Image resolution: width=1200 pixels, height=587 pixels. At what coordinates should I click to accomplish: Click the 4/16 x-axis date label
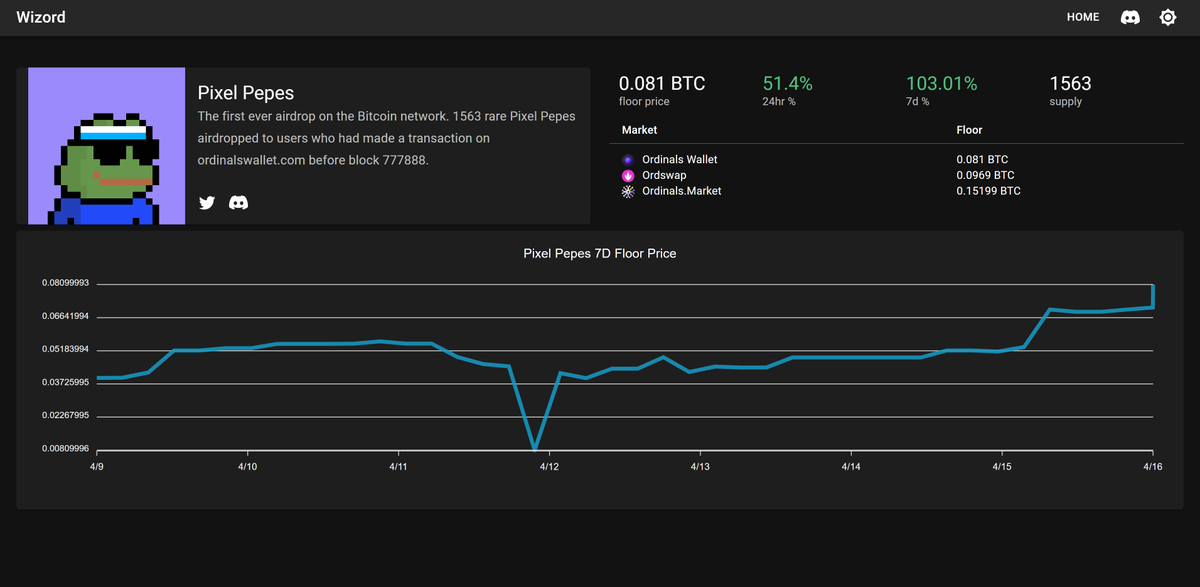point(1152,466)
